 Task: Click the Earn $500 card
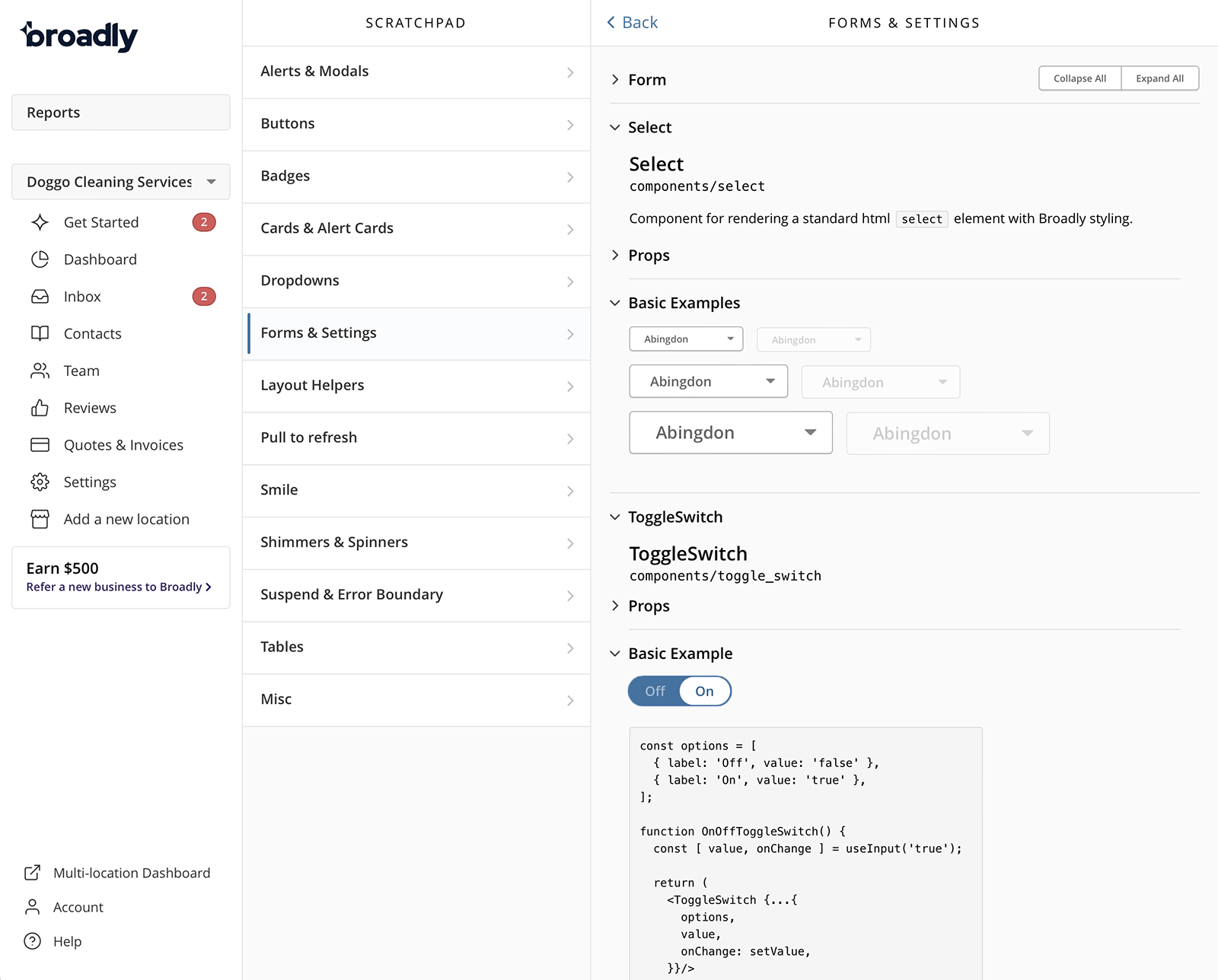pos(121,577)
